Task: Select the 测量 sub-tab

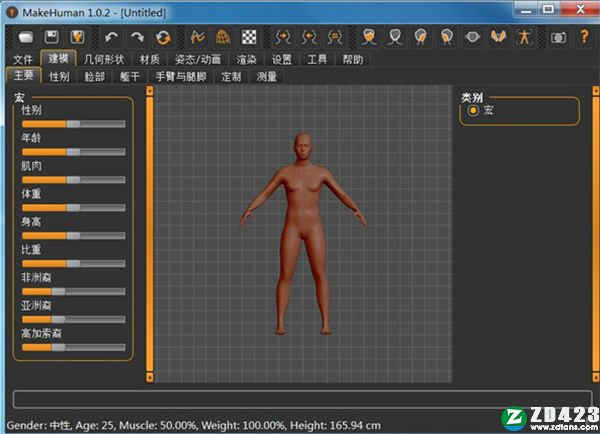Action: (x=267, y=77)
